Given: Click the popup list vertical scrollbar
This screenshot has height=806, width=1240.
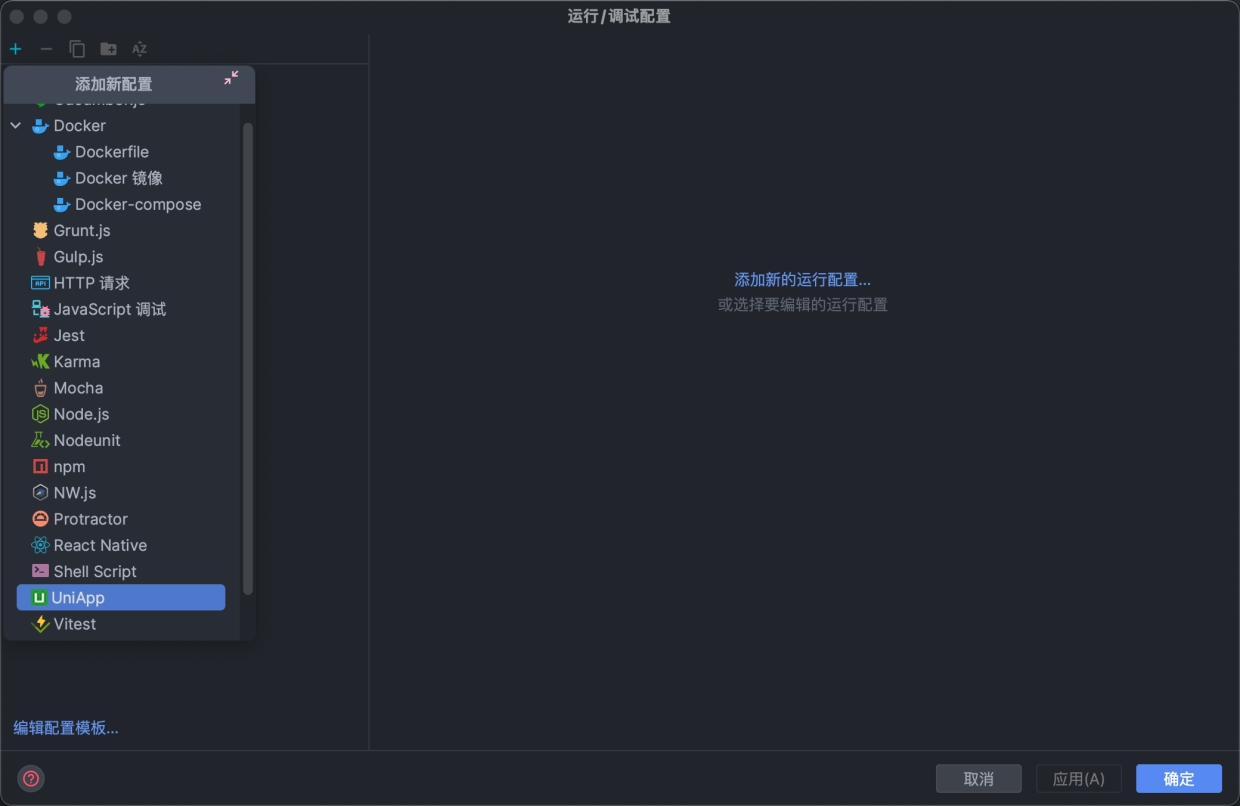Looking at the screenshot, I should click(248, 358).
